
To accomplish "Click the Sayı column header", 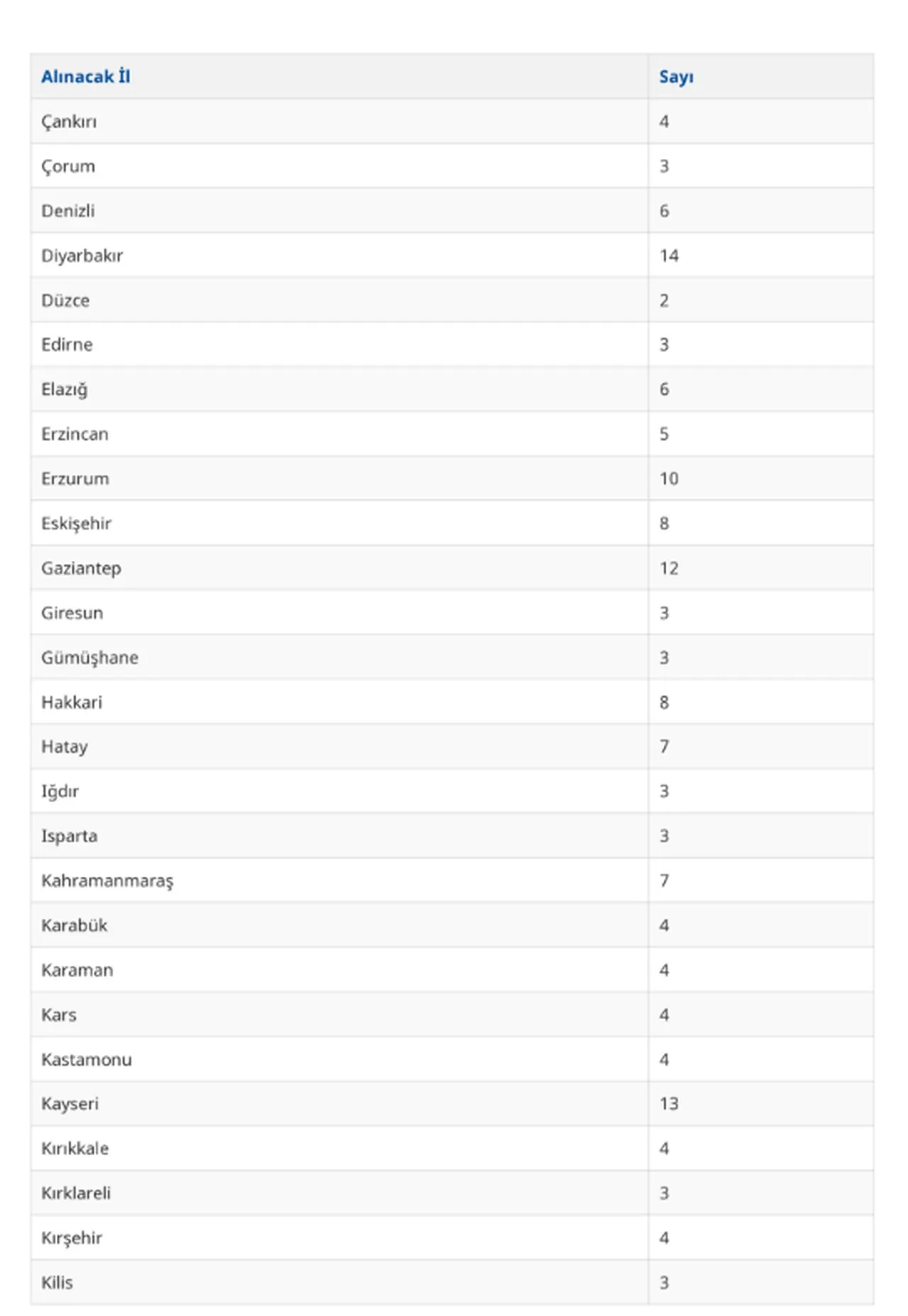I will tap(676, 77).
